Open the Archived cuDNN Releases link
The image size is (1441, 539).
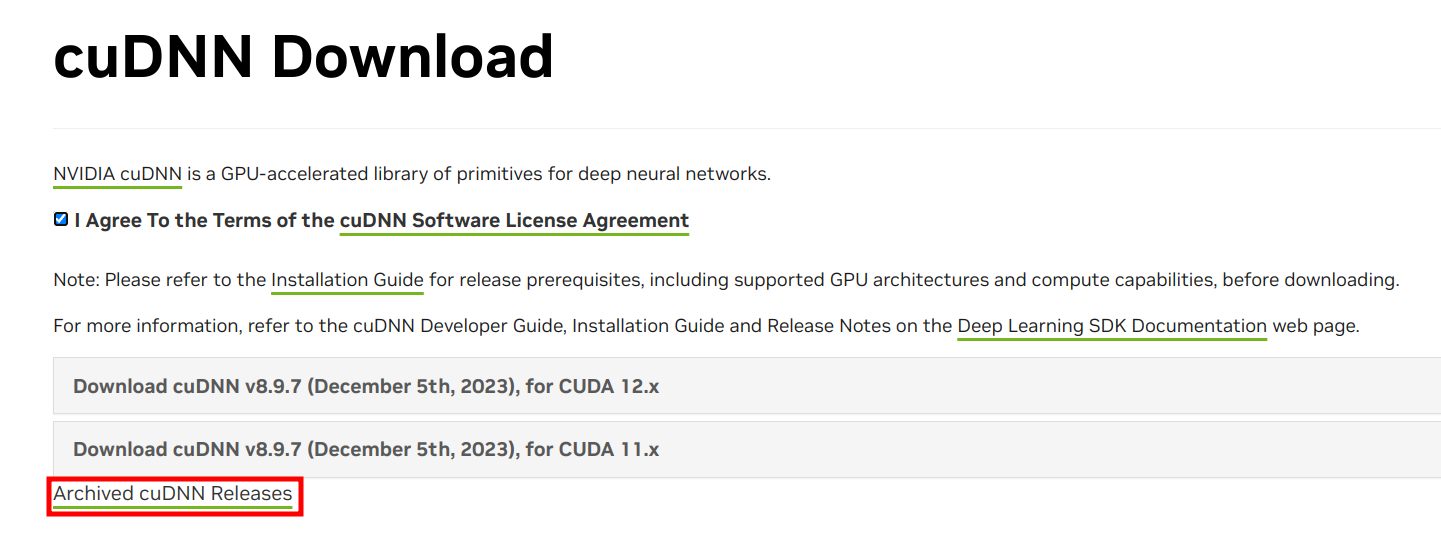point(173,494)
